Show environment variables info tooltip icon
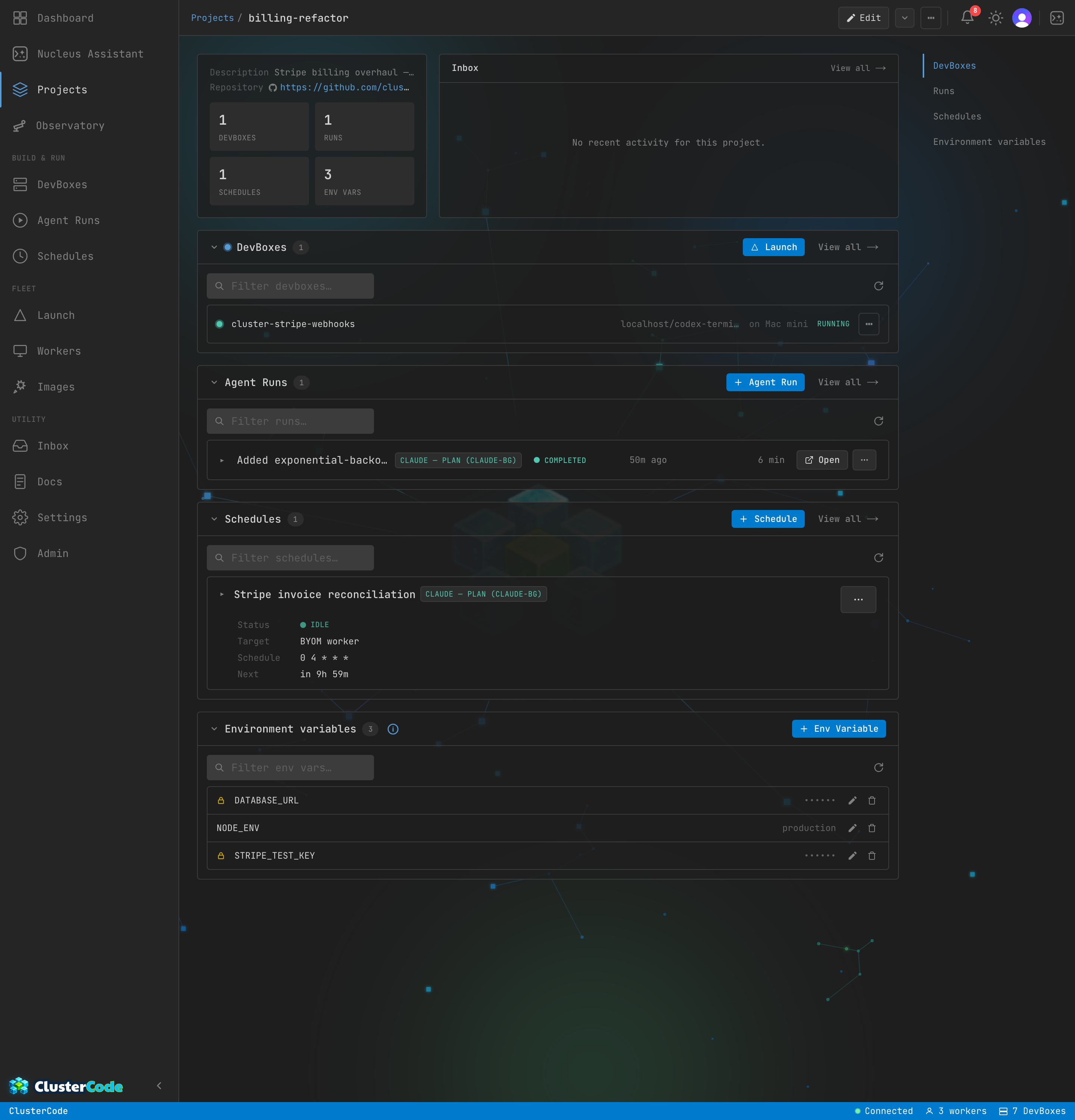Image resolution: width=1075 pixels, height=1120 pixels. (x=393, y=729)
